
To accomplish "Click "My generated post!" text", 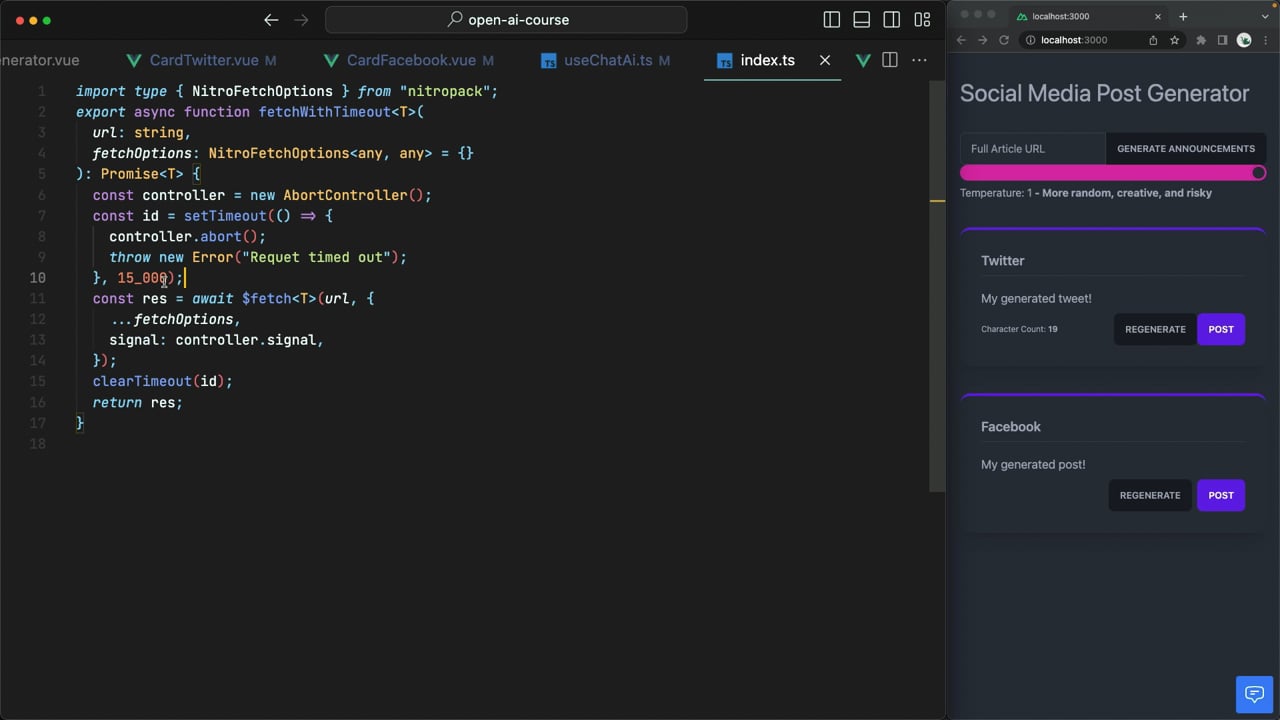I will tap(1033, 464).
